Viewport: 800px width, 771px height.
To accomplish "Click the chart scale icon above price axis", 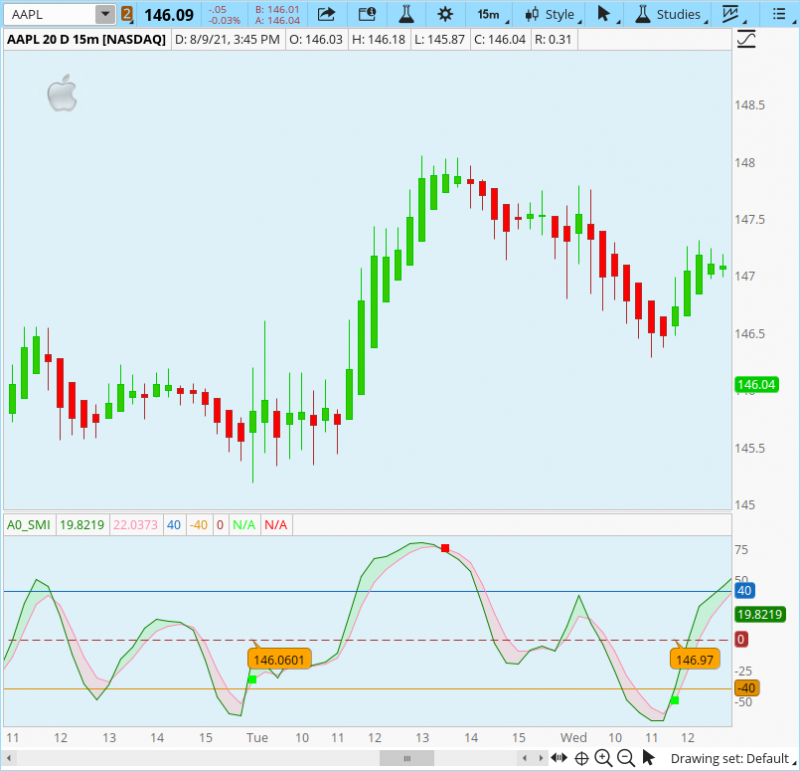I will point(746,40).
